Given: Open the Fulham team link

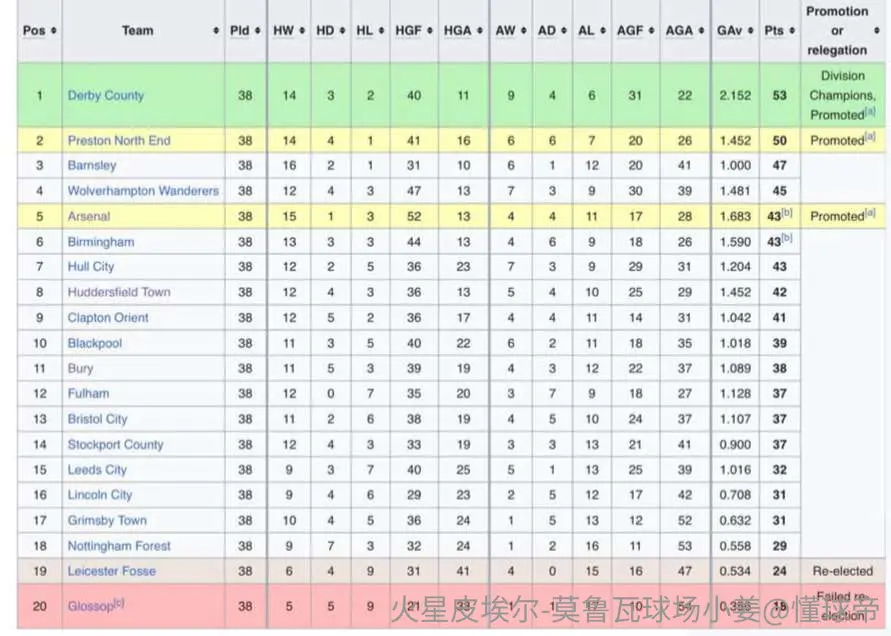Looking at the screenshot, I should pos(88,393).
